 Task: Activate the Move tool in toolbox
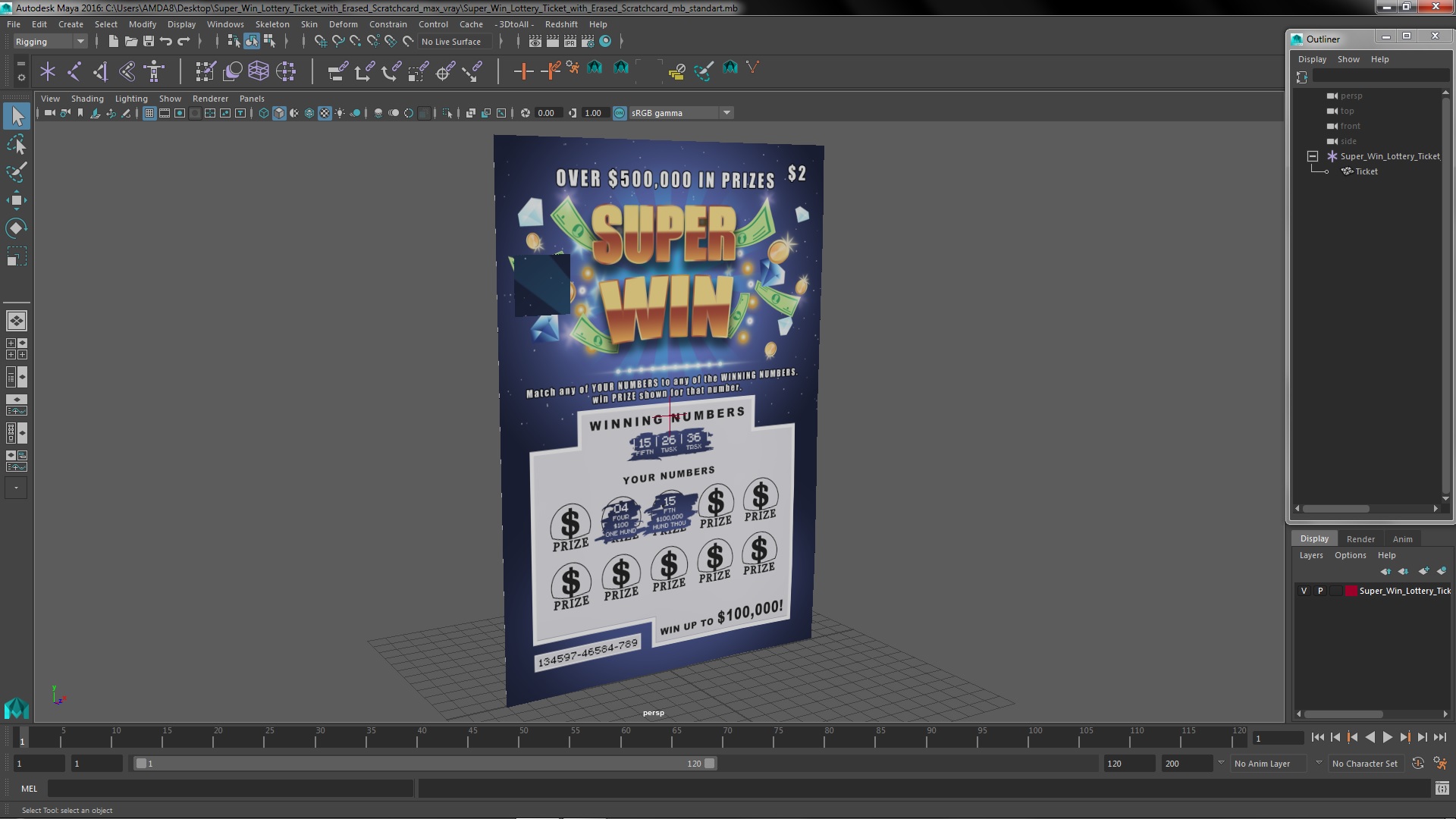tap(17, 200)
